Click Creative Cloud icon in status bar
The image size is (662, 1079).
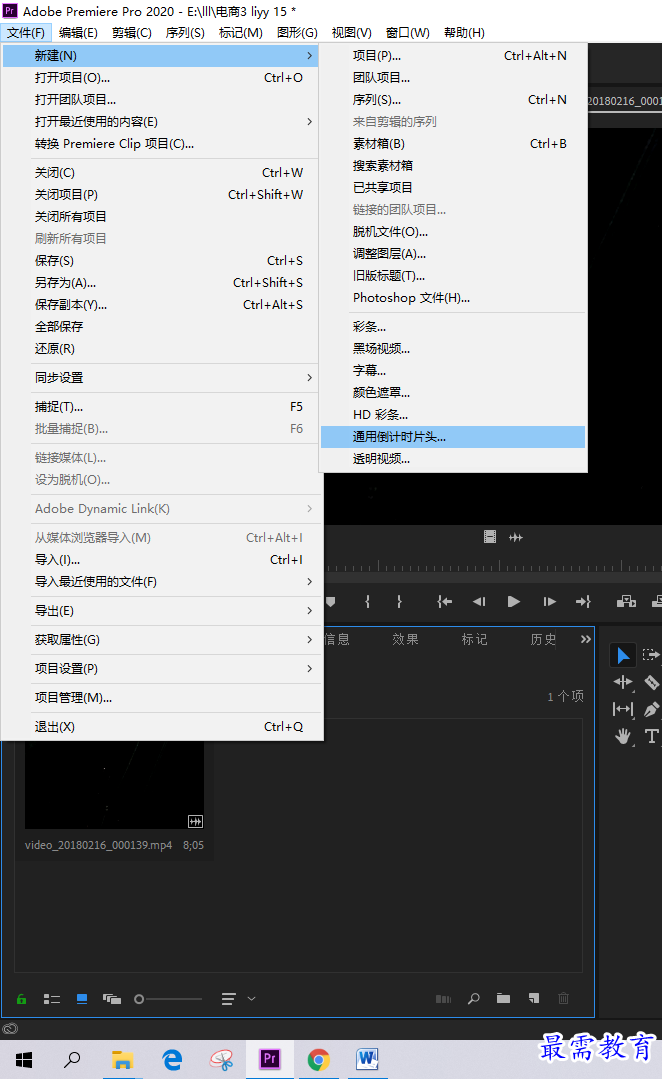point(10,1029)
